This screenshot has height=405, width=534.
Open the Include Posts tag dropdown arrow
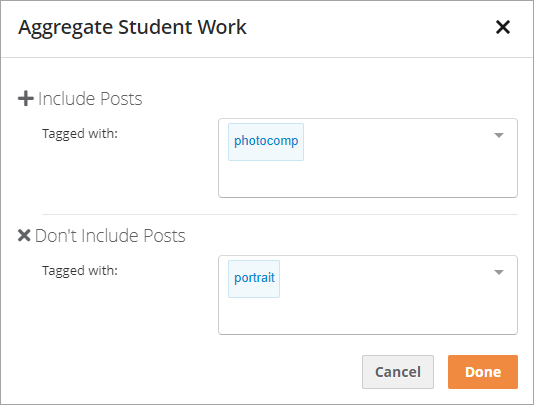[x=499, y=135]
